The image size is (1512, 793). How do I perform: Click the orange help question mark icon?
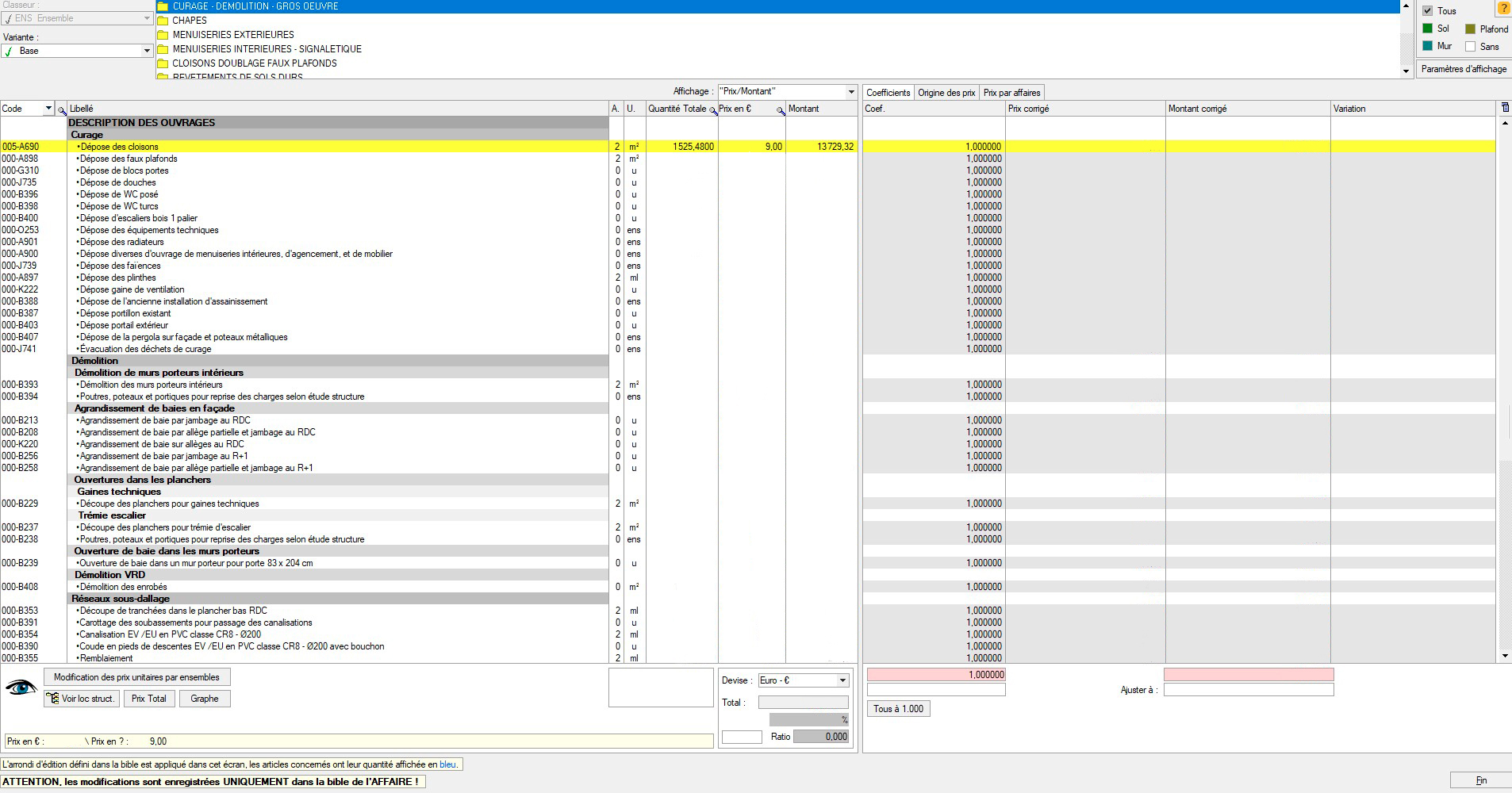(1502, 9)
